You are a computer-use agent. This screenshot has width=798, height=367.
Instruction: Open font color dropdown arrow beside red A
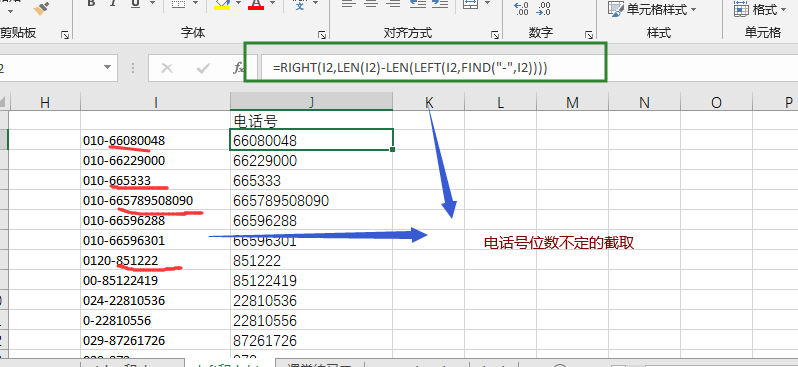point(273,4)
